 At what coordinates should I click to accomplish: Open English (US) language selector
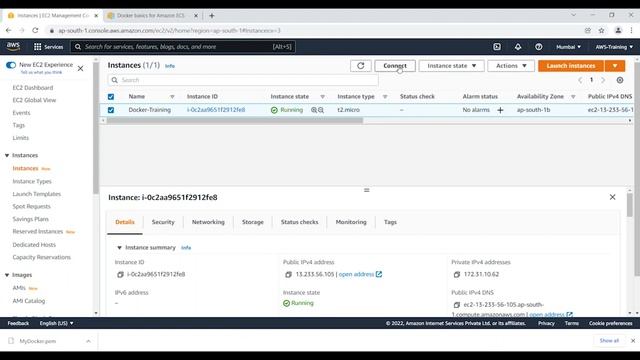click(x=56, y=323)
